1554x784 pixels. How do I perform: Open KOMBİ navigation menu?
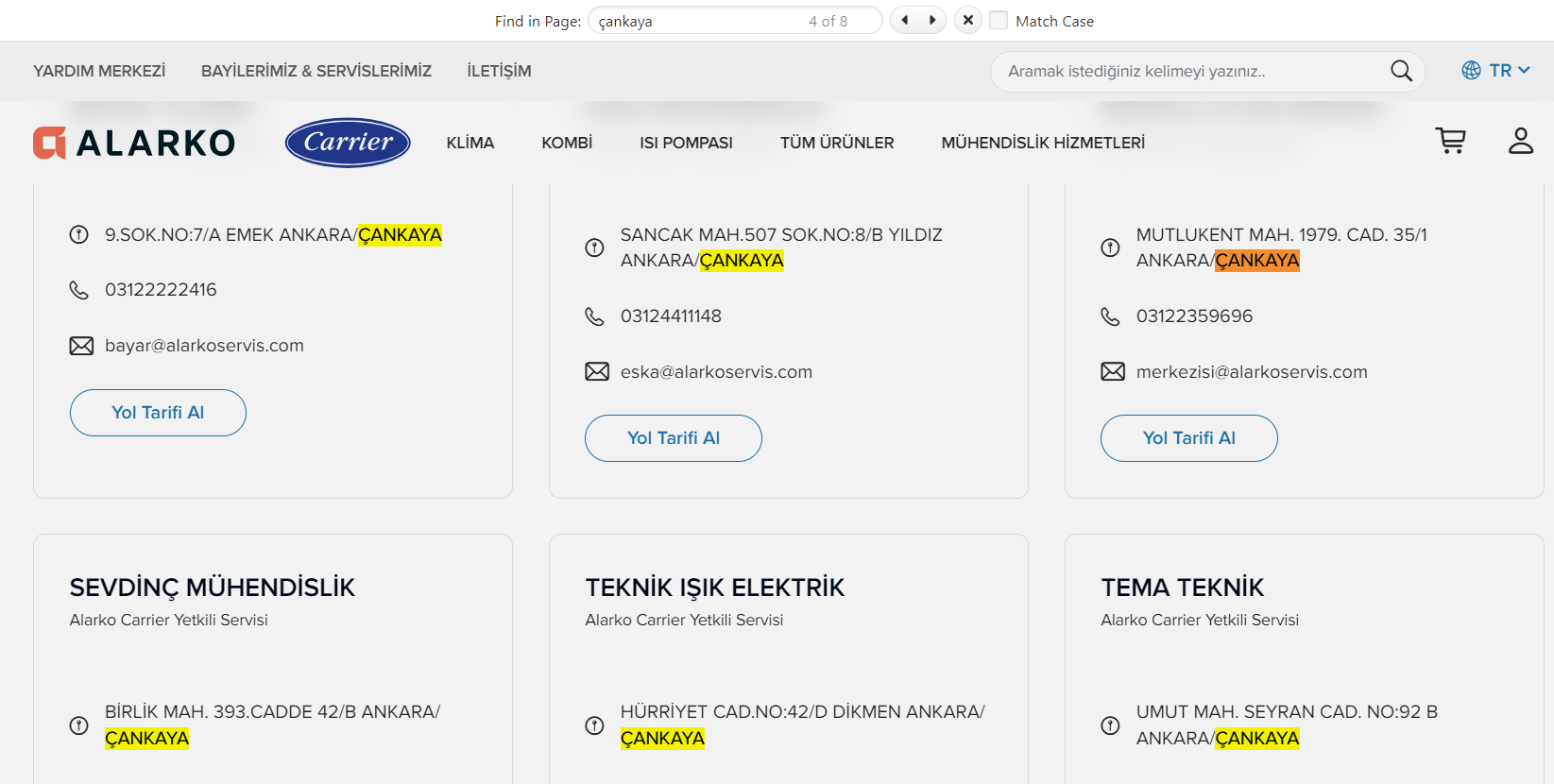coord(567,143)
